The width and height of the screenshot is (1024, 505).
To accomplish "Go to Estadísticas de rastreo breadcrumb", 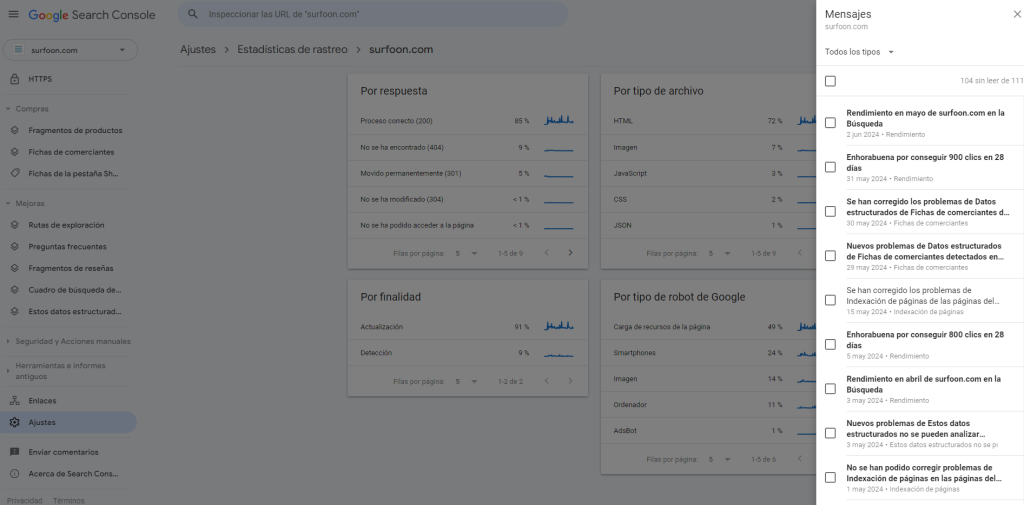I will [293, 50].
